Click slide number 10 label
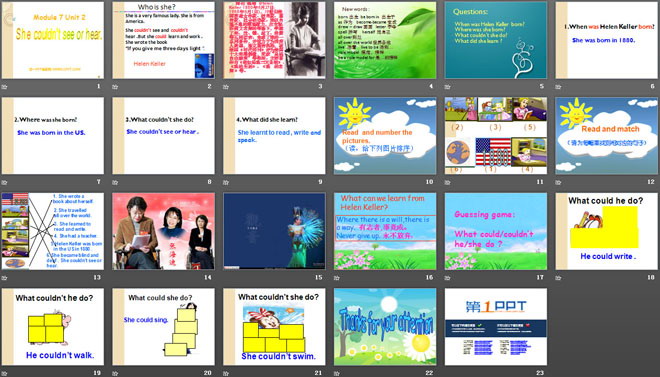This screenshot has height=377, width=660. pos(429,182)
